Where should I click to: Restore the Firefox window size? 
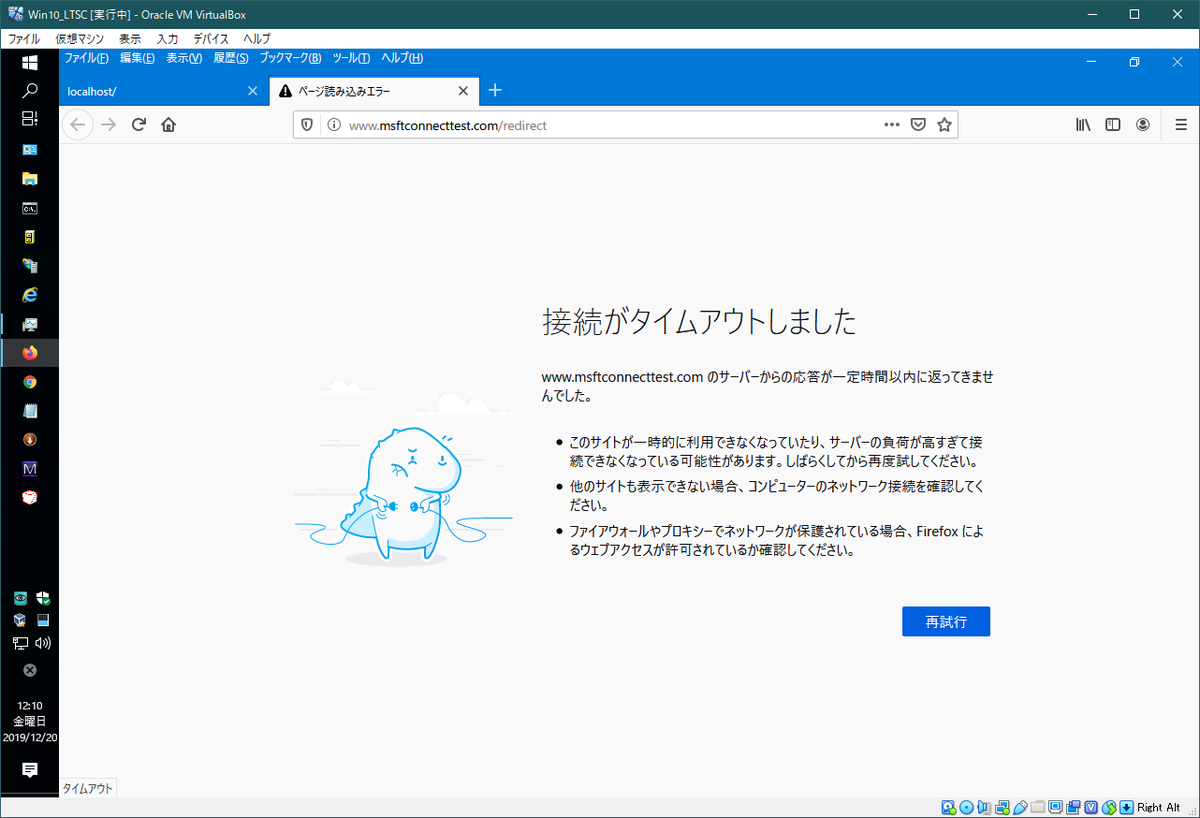click(x=1134, y=62)
